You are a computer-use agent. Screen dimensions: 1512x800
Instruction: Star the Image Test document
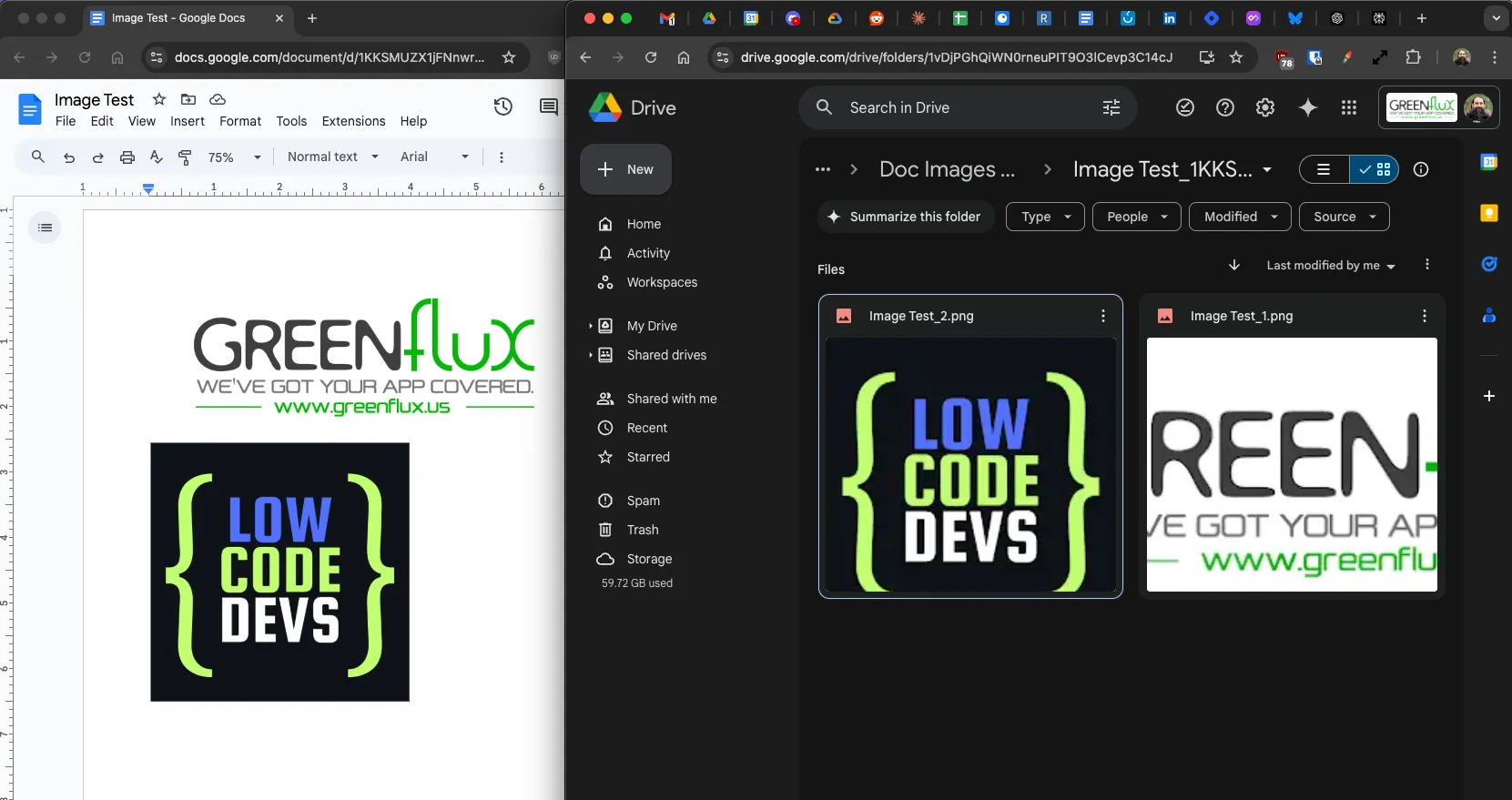click(159, 99)
